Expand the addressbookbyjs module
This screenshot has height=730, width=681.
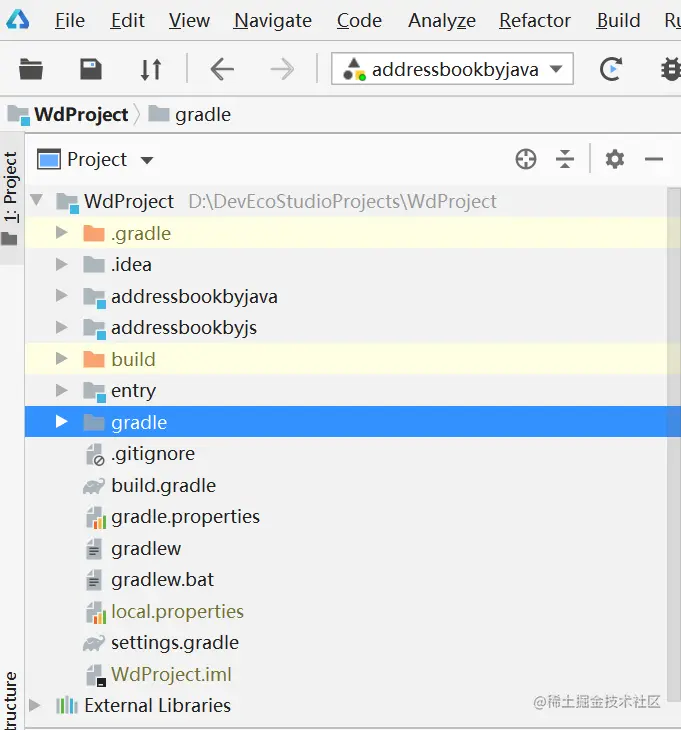pyautogui.click(x=61, y=327)
